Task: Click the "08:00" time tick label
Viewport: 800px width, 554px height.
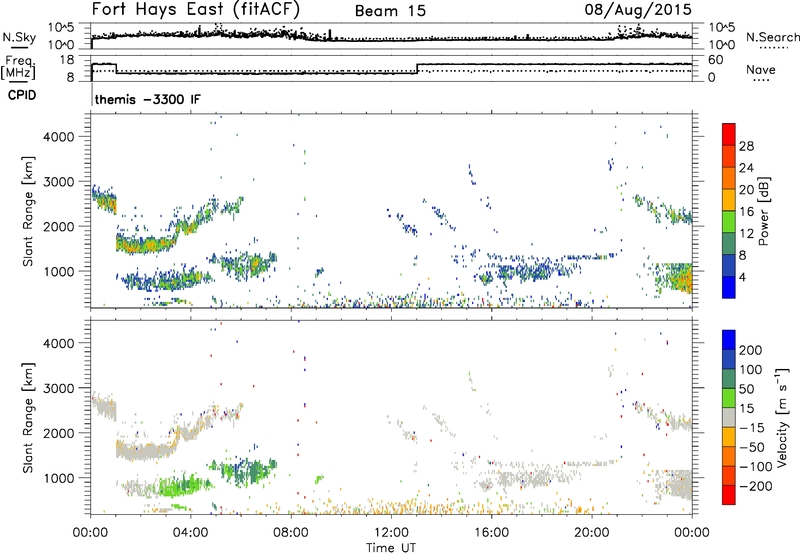Action: [291, 533]
